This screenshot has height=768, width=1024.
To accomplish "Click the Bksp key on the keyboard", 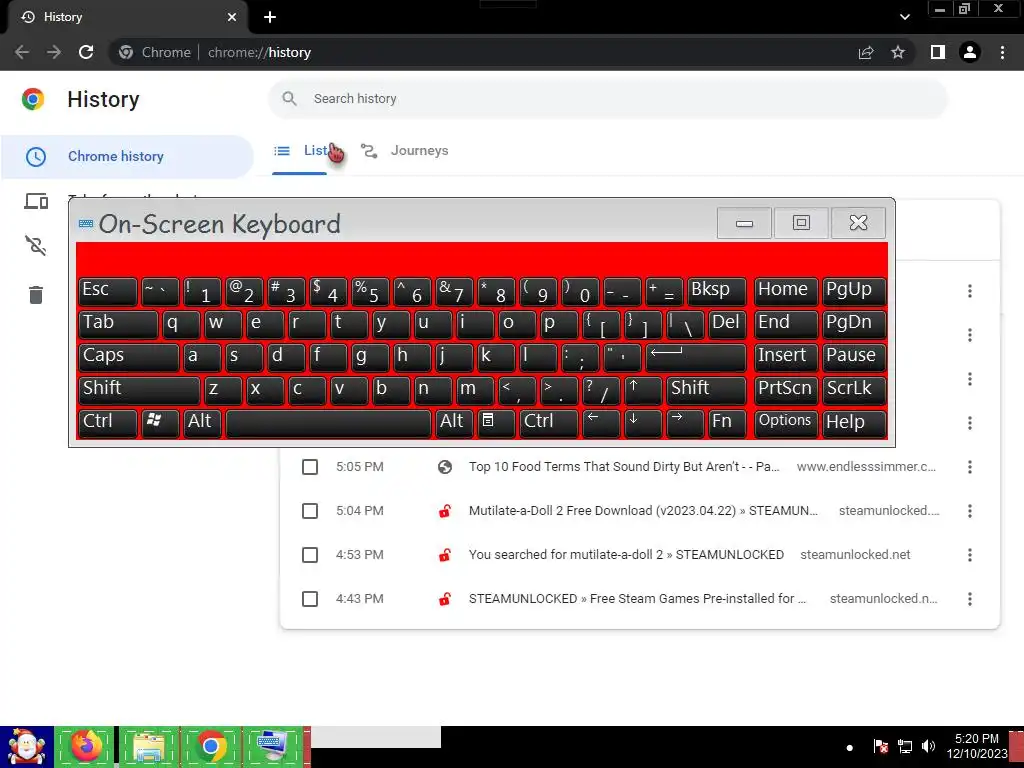I will tap(716, 291).
